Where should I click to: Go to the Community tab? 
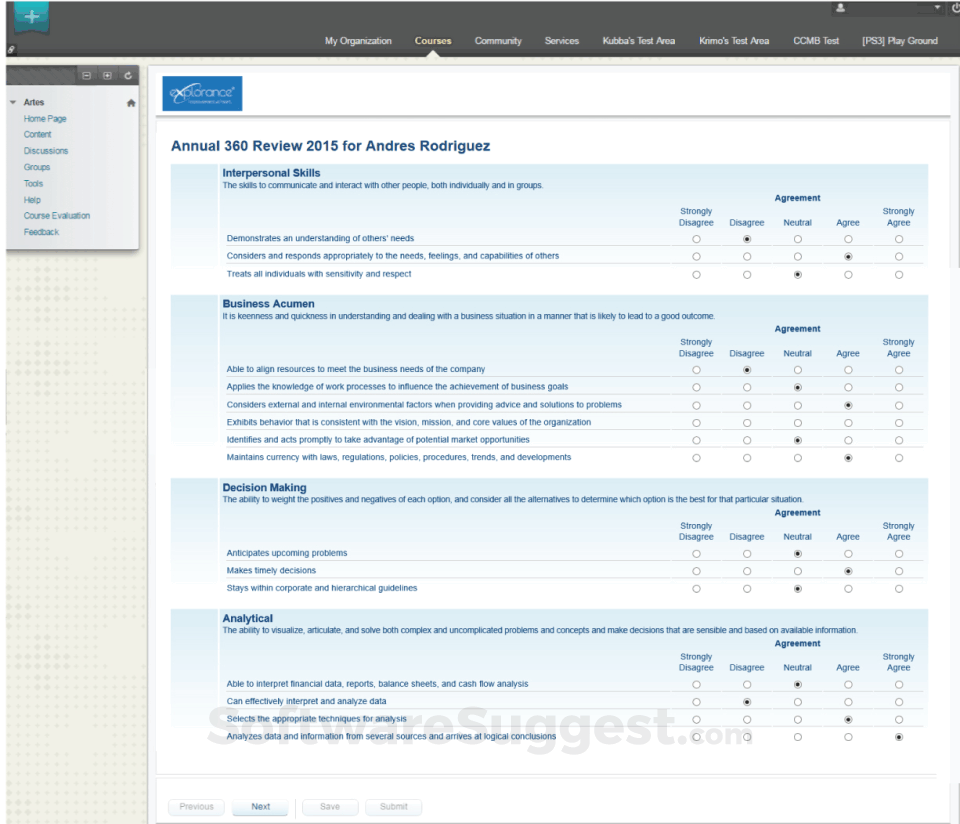[x=498, y=41]
